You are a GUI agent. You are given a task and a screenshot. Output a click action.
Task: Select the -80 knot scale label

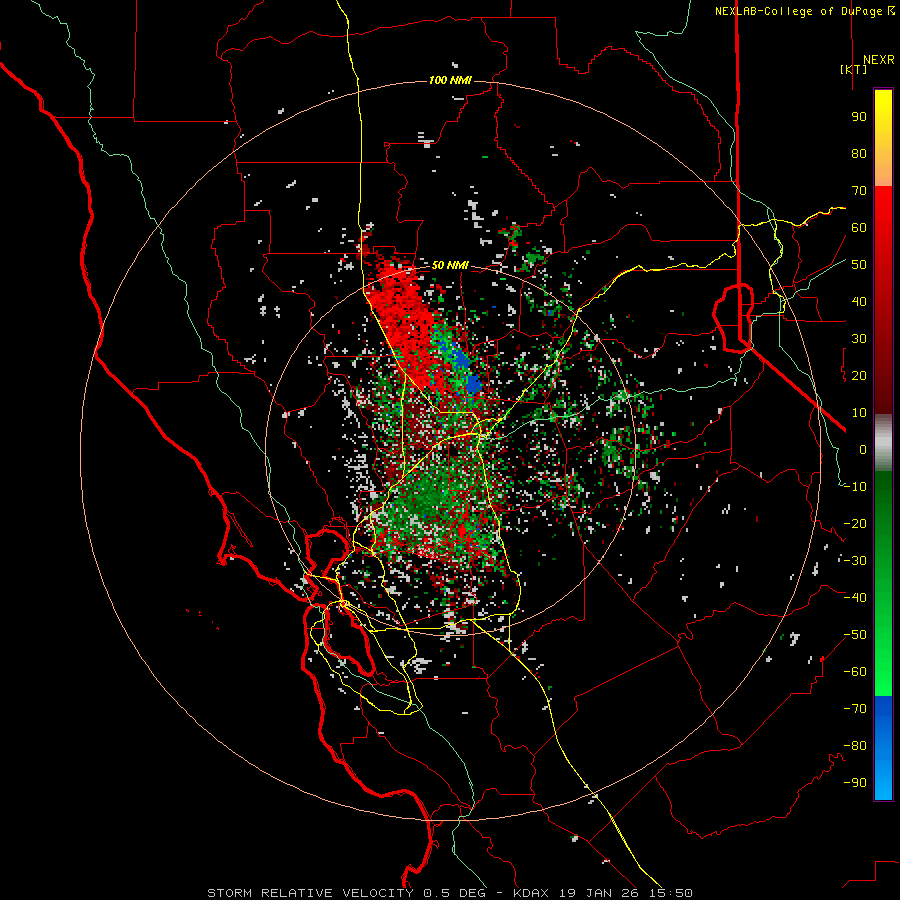[855, 746]
